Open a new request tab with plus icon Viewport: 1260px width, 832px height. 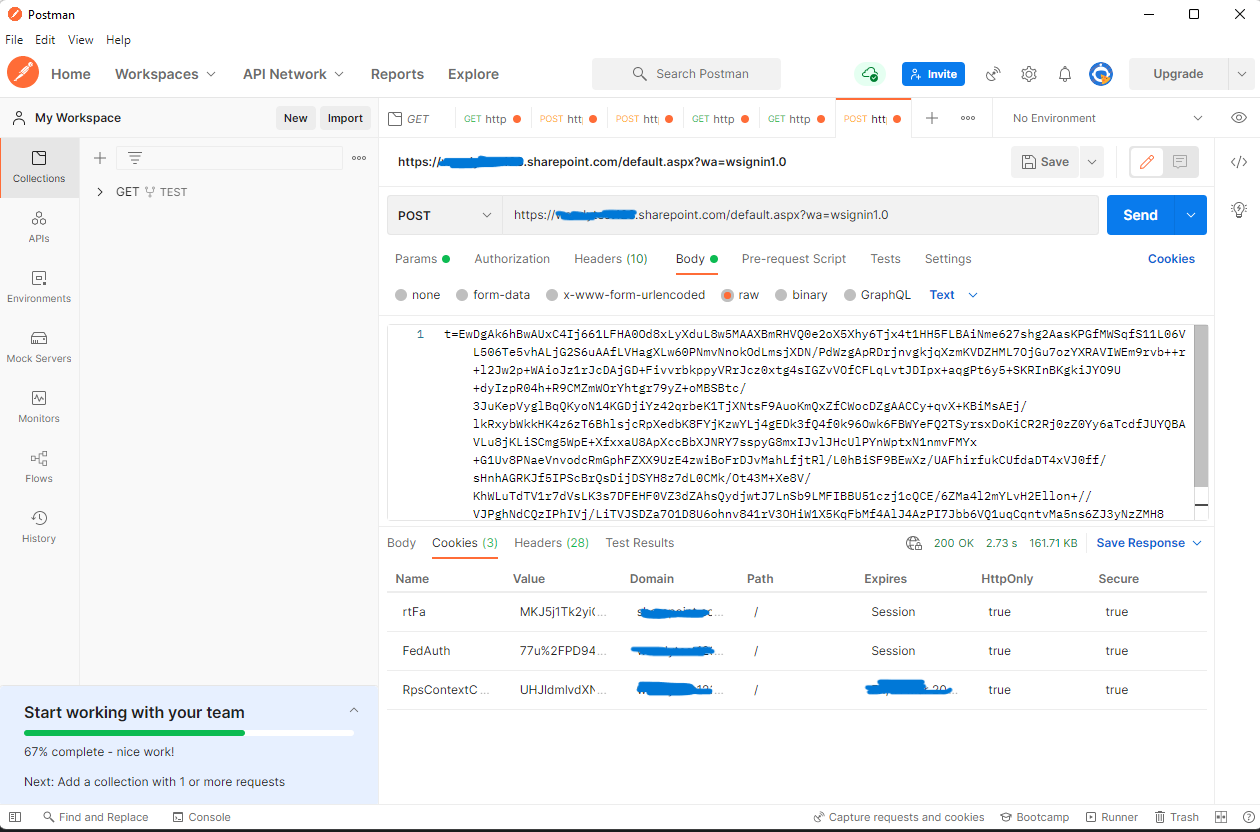pyautogui.click(x=932, y=118)
